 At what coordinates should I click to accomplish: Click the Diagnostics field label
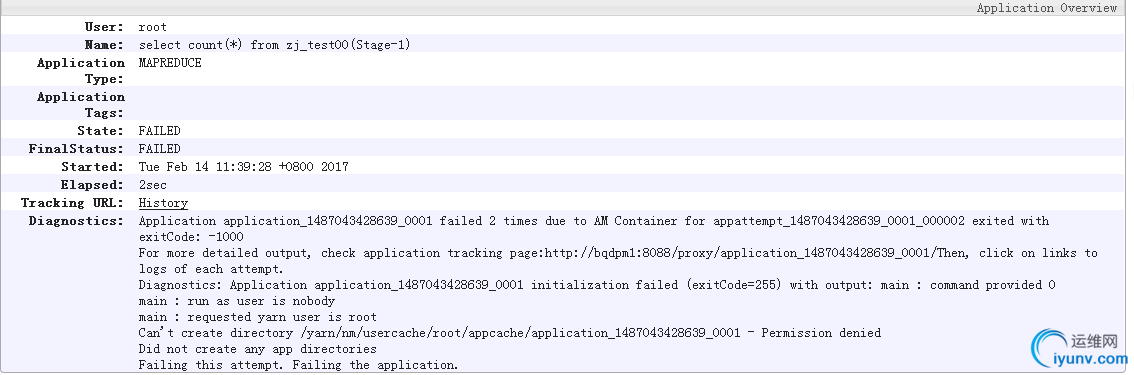77,221
